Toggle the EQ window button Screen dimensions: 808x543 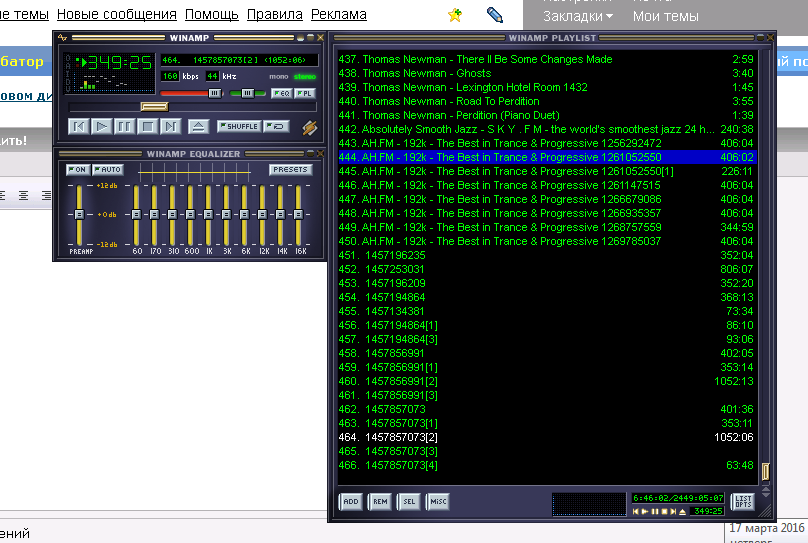tap(282, 93)
